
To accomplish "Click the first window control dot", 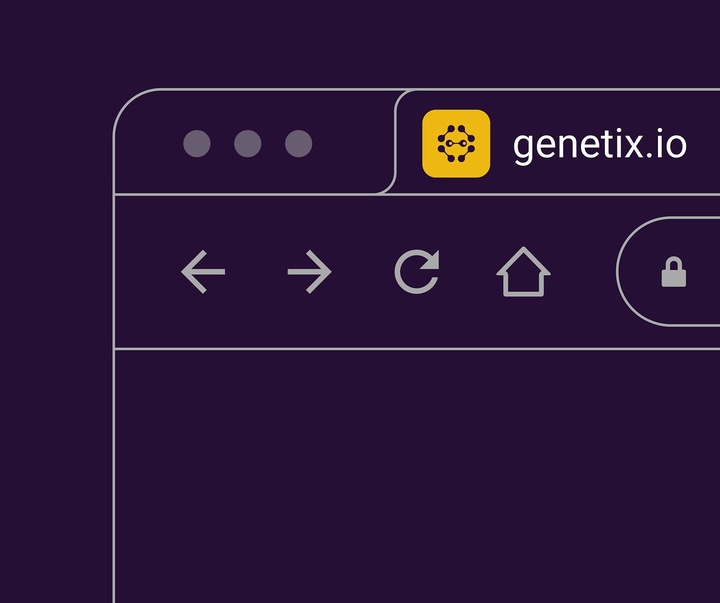I will click(x=197, y=143).
